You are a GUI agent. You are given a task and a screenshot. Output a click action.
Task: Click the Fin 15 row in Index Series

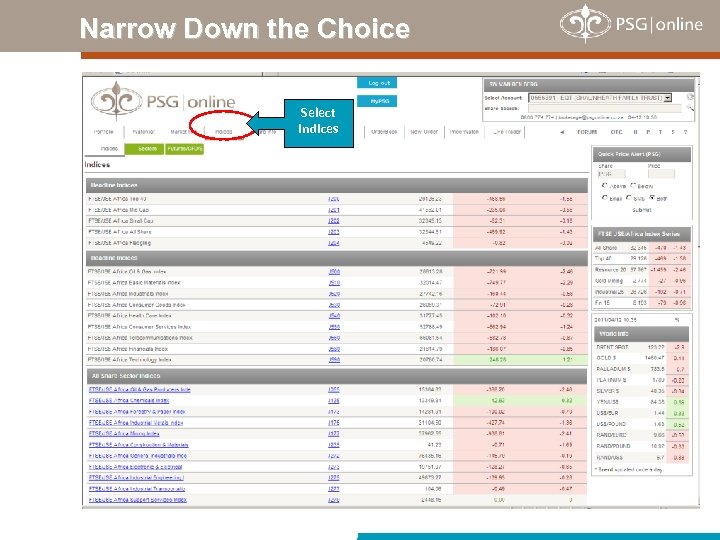tap(641, 303)
